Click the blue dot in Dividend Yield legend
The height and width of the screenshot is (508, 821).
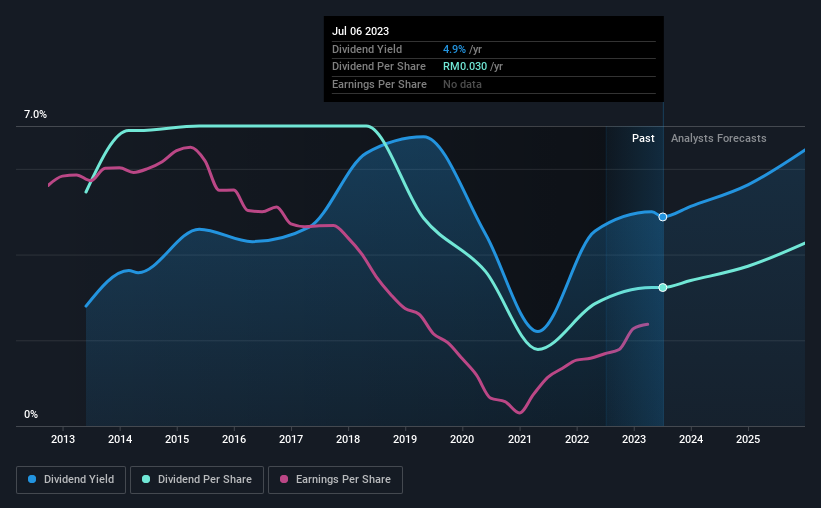pyautogui.click(x=32, y=479)
